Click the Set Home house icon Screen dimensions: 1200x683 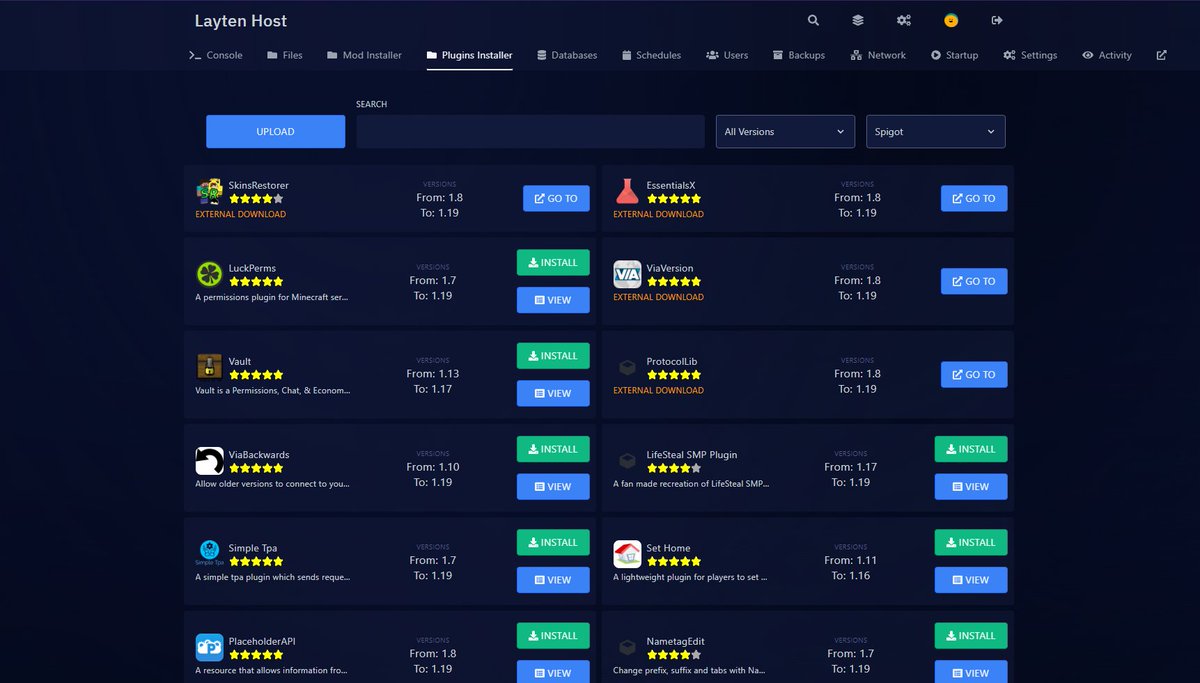(627, 553)
